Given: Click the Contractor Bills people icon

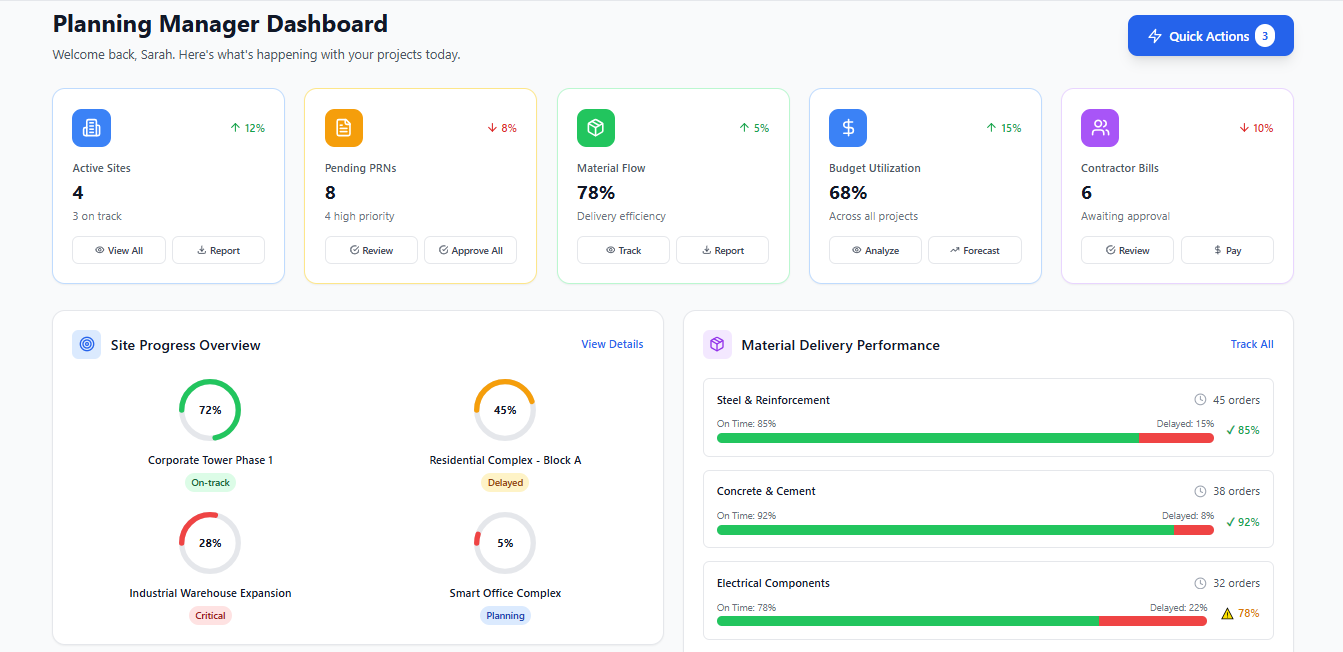Looking at the screenshot, I should tap(1099, 127).
